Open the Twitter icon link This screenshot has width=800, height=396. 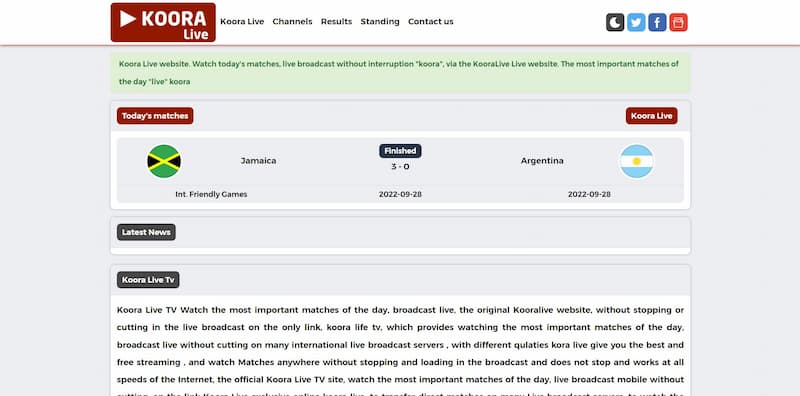pyautogui.click(x=636, y=22)
